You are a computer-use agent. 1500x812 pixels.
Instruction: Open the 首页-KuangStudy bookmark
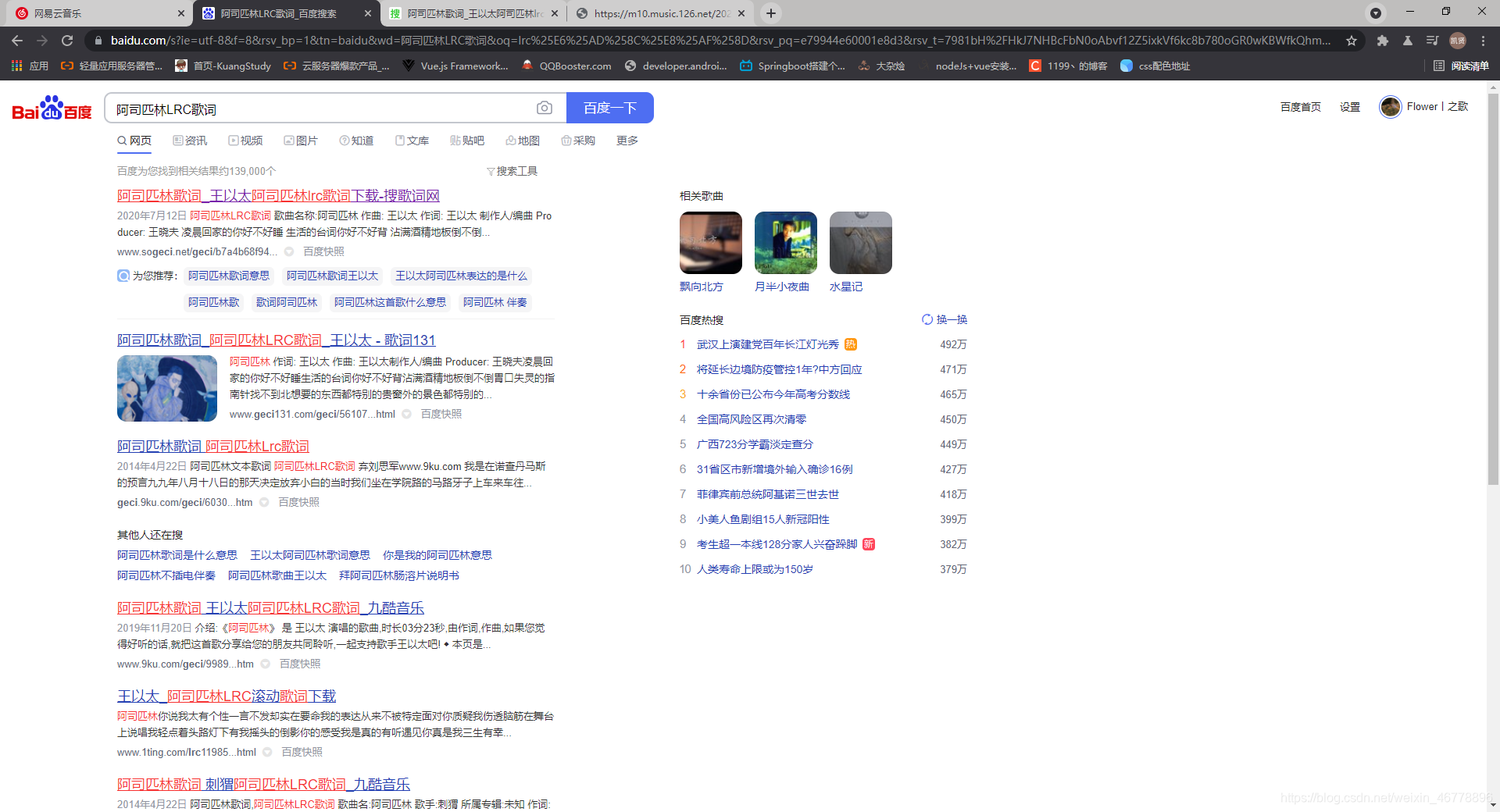pos(223,66)
